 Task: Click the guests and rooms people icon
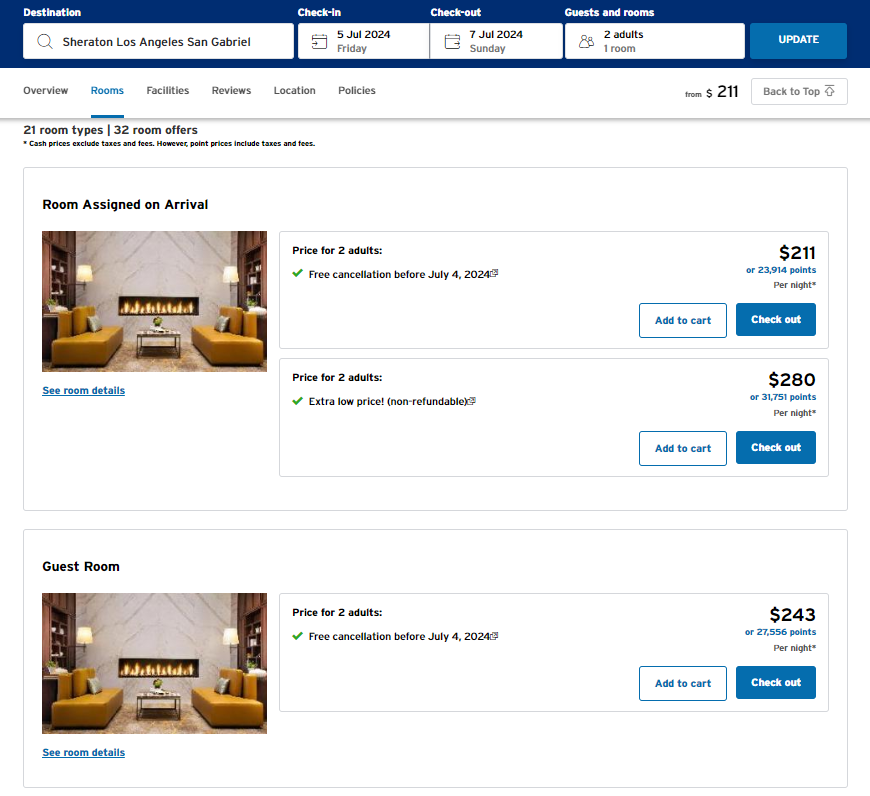click(x=587, y=41)
